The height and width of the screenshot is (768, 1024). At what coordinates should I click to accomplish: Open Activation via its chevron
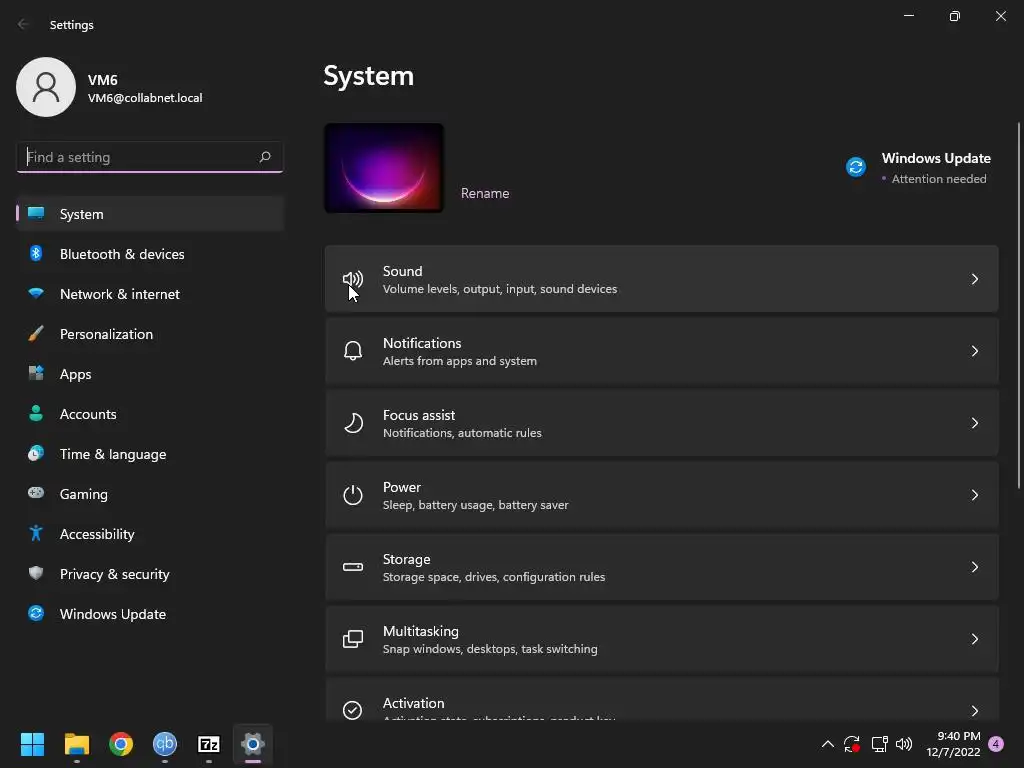coord(974,711)
